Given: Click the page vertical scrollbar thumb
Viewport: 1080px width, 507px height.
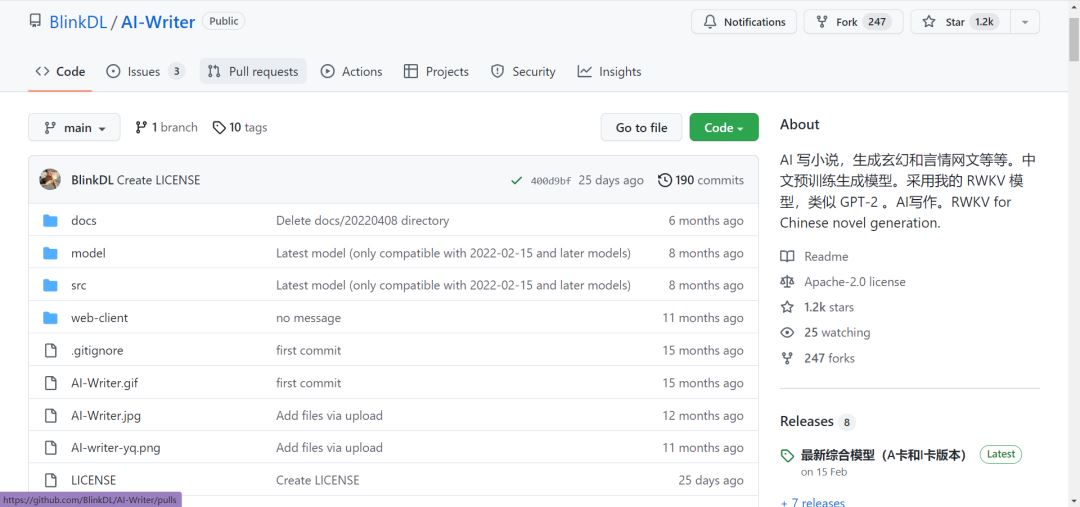Looking at the screenshot, I should click(1074, 41).
